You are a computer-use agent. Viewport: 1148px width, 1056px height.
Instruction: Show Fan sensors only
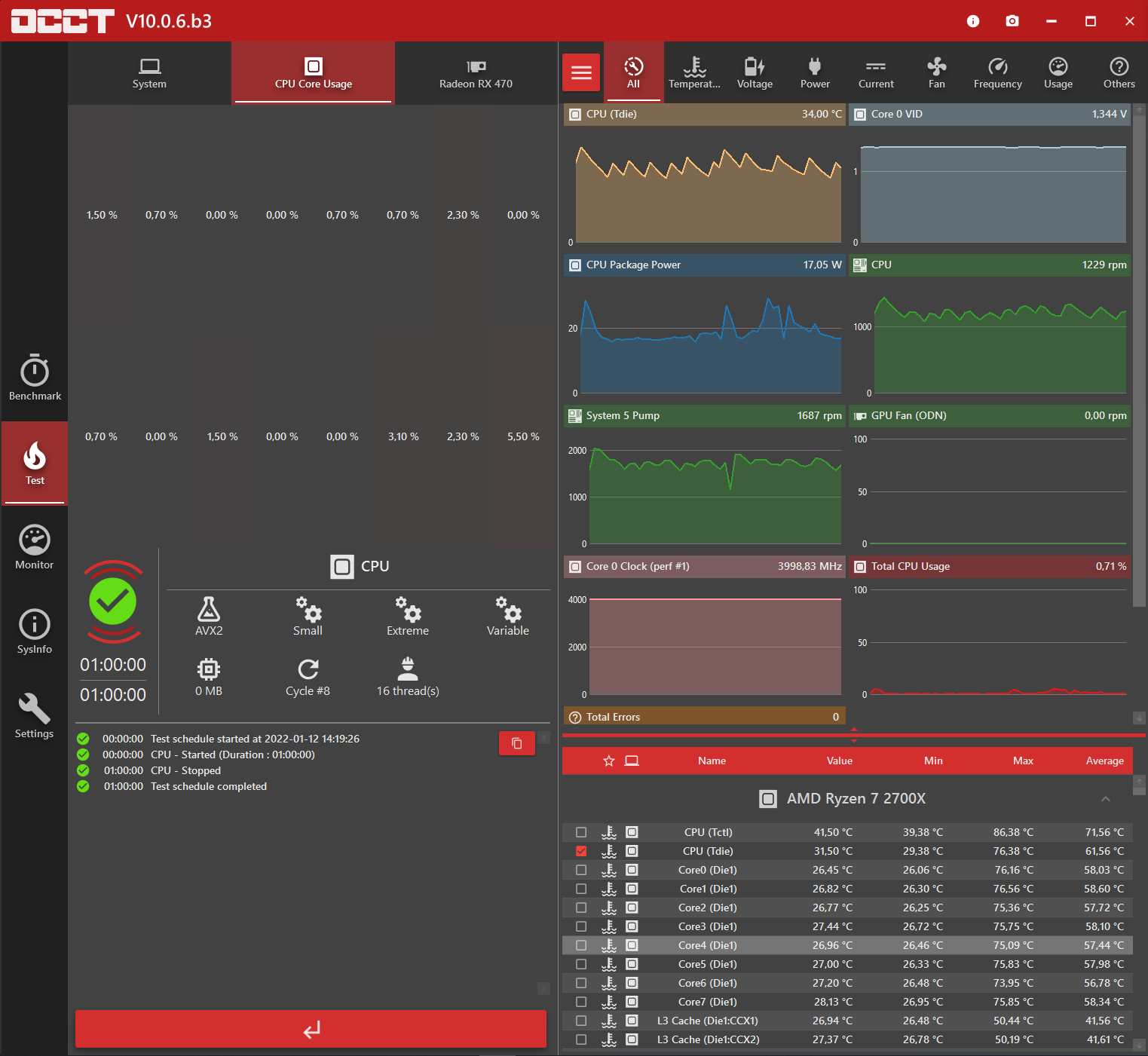(936, 72)
